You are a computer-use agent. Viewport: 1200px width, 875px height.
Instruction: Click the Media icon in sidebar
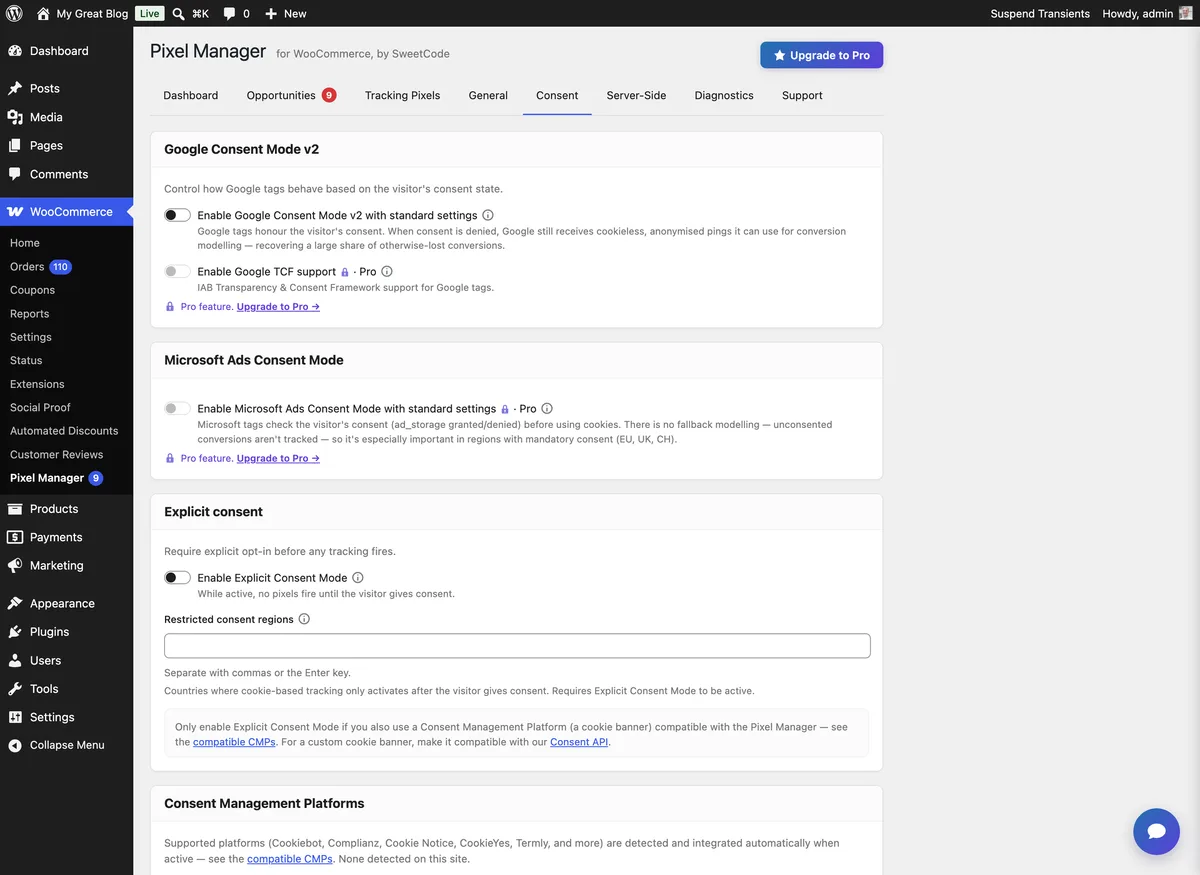pyautogui.click(x=15, y=117)
